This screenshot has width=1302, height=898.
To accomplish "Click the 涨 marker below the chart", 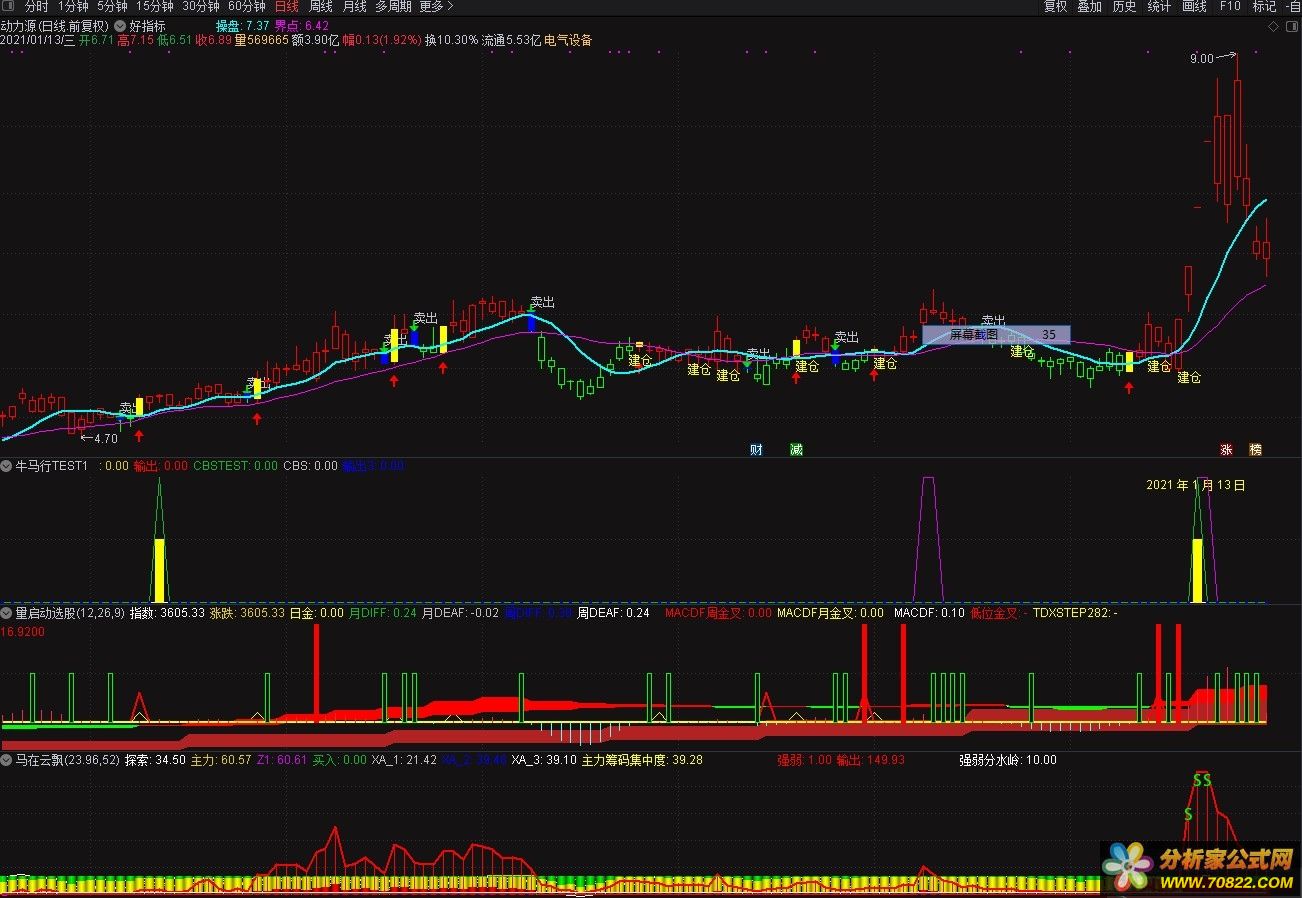I will [1226, 450].
